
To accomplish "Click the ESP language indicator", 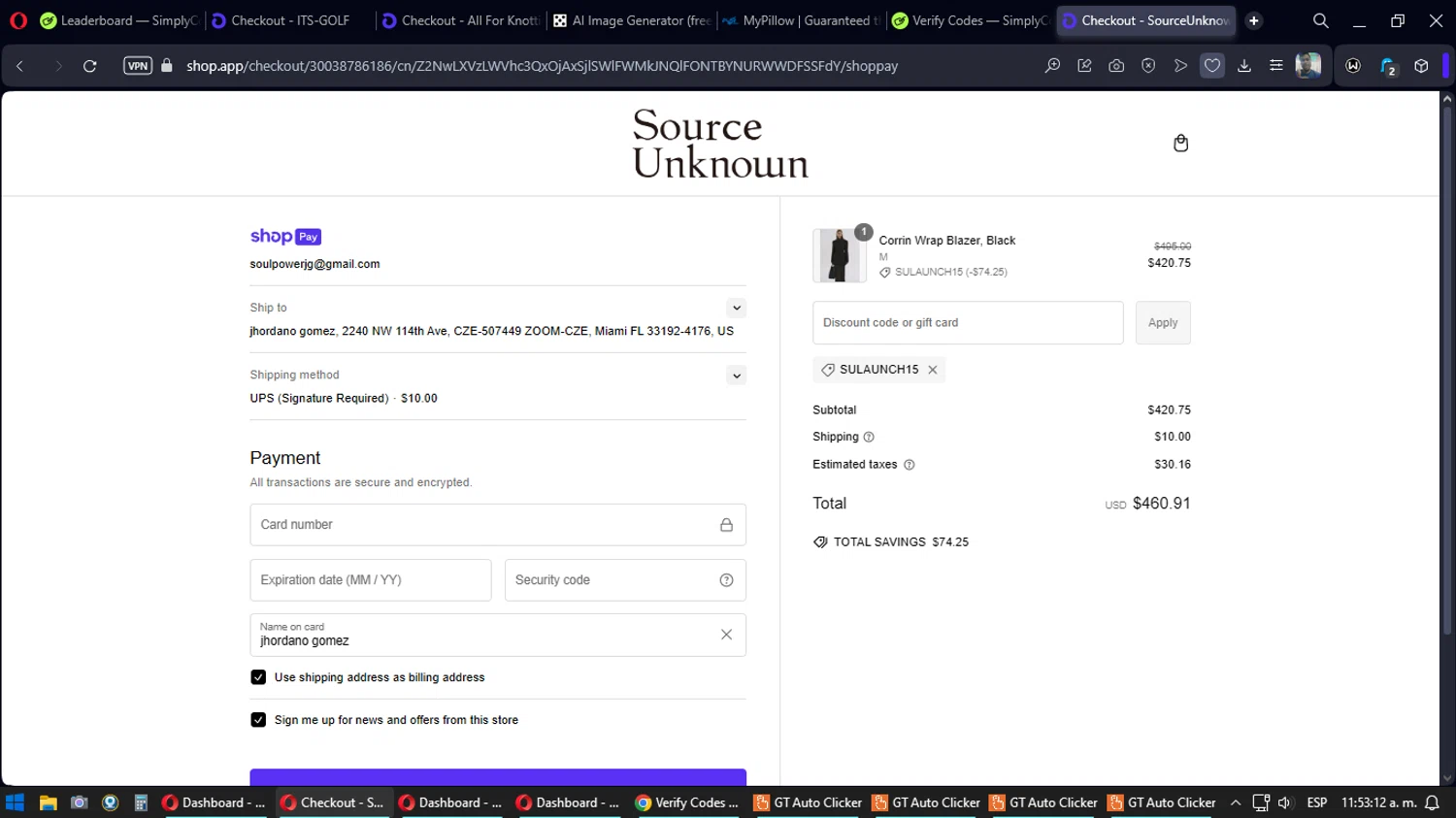I will [1317, 802].
